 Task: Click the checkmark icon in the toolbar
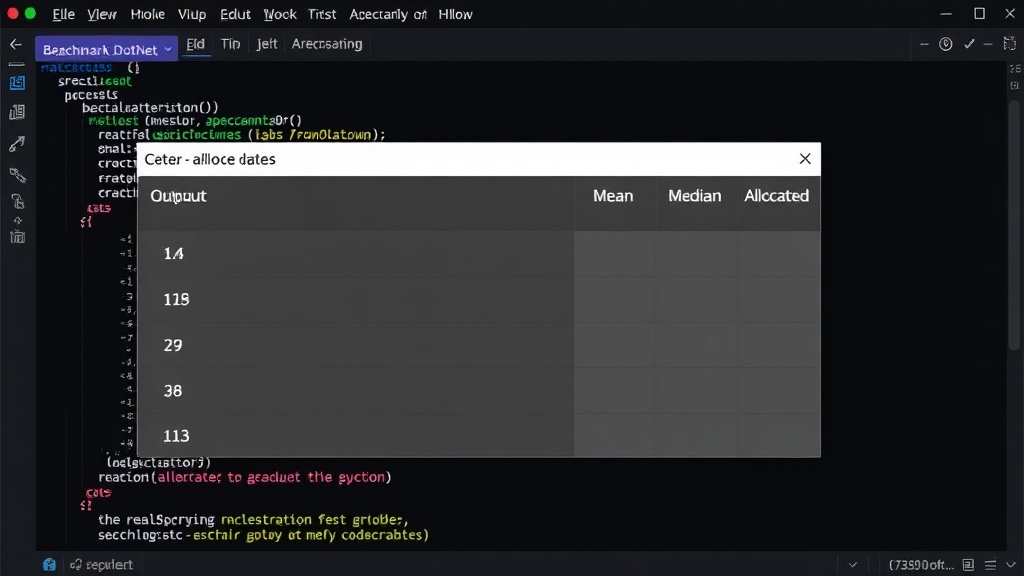coord(969,44)
